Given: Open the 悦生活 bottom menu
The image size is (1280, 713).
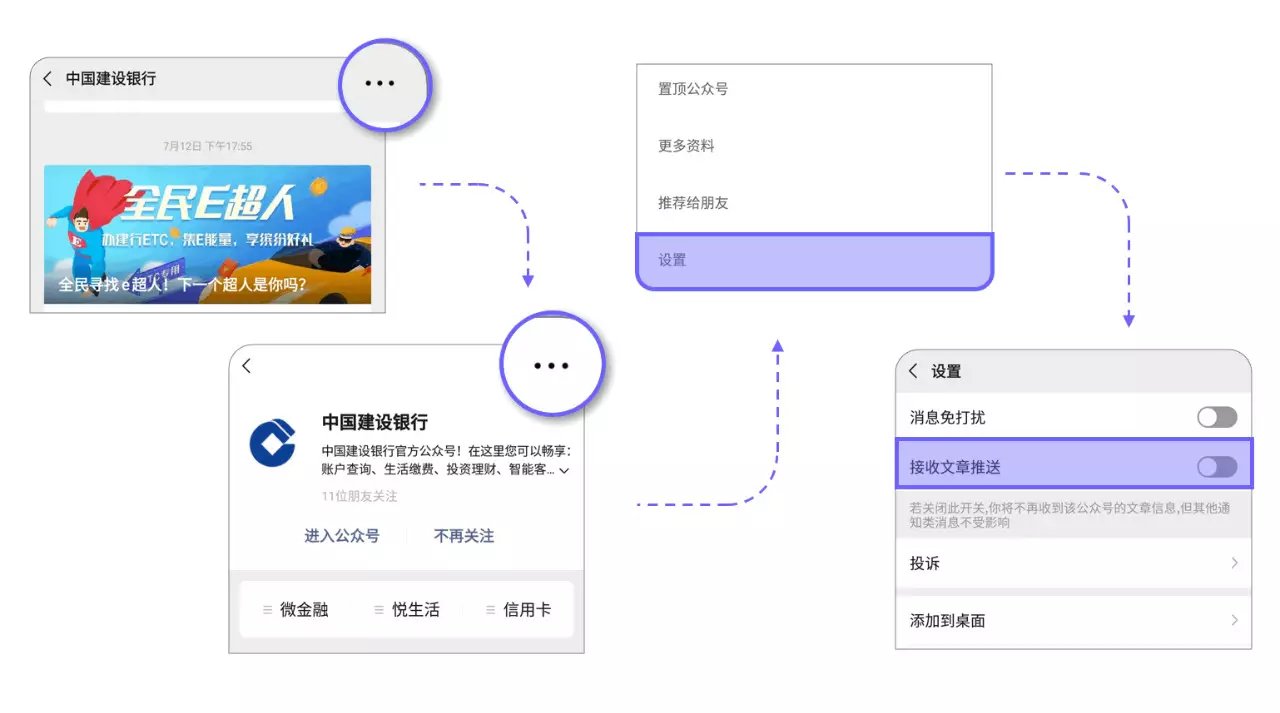Looking at the screenshot, I should click(x=406, y=609).
